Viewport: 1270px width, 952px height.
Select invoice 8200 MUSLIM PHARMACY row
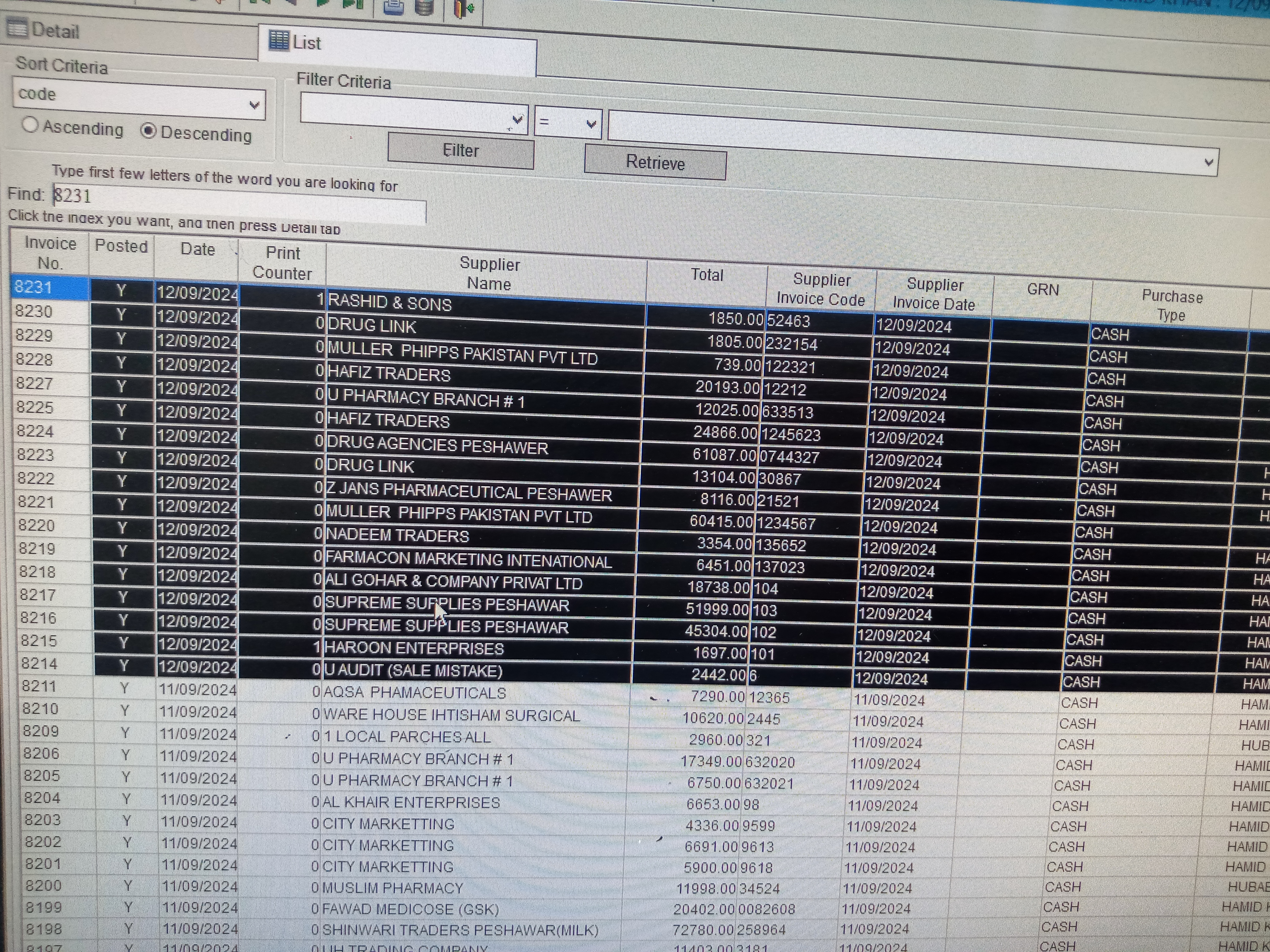pyautogui.click(x=392, y=888)
